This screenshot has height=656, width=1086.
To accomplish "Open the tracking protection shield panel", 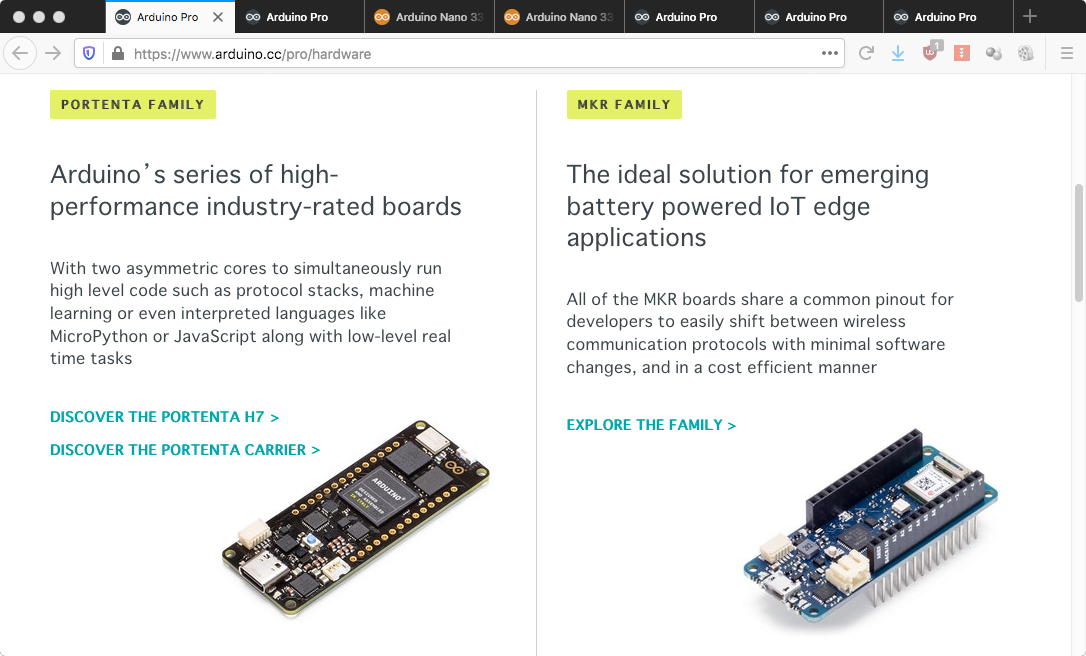I will [90, 53].
